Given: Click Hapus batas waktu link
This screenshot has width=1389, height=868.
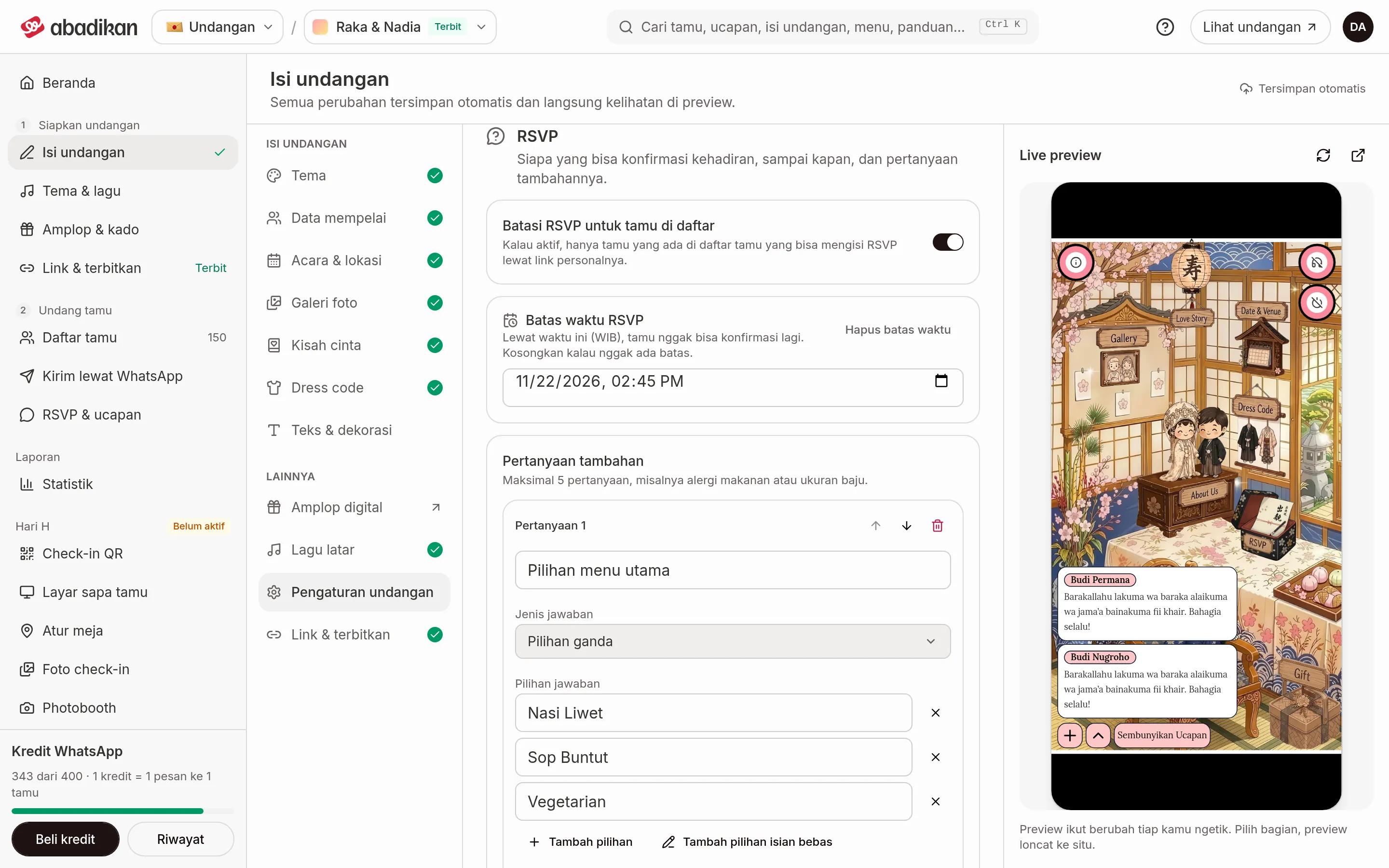Looking at the screenshot, I should [x=898, y=329].
